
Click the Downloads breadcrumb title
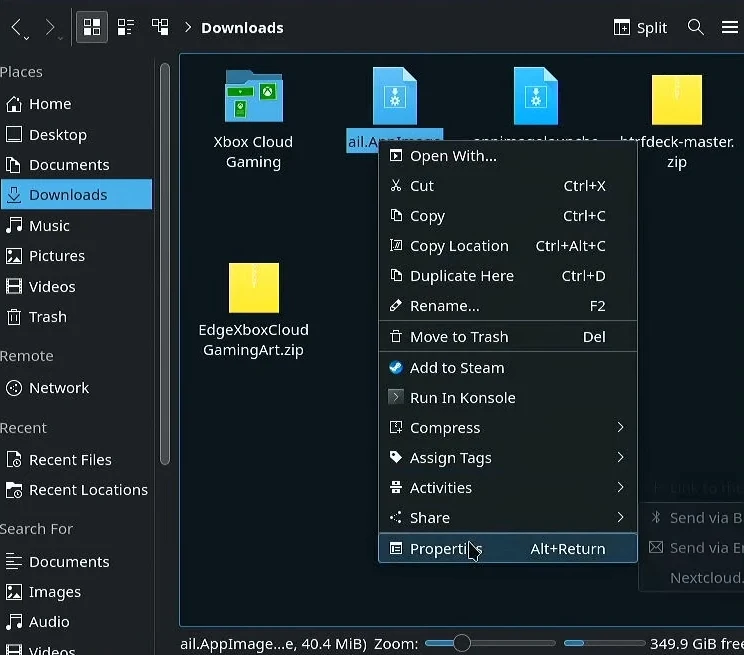coord(242,28)
